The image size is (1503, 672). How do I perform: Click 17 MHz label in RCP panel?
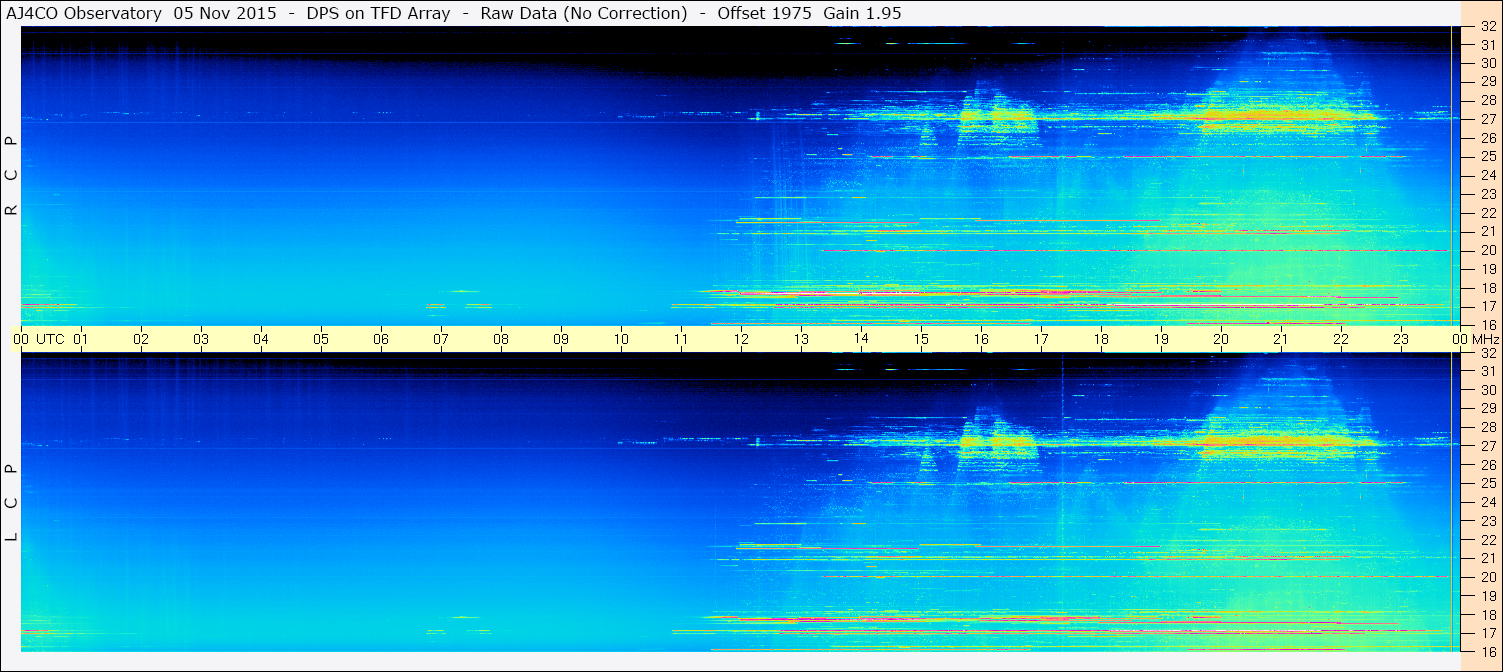tap(1488, 306)
